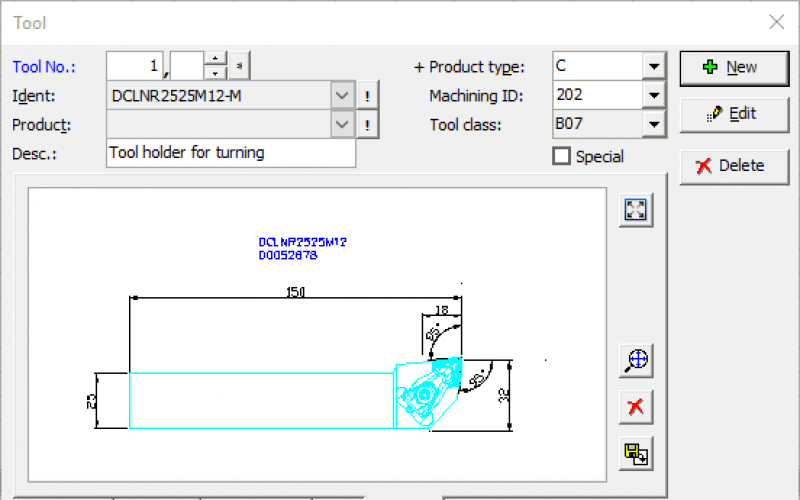This screenshot has height=500, width=800.
Task: Click the red X remove-drawing icon
Action: [635, 406]
